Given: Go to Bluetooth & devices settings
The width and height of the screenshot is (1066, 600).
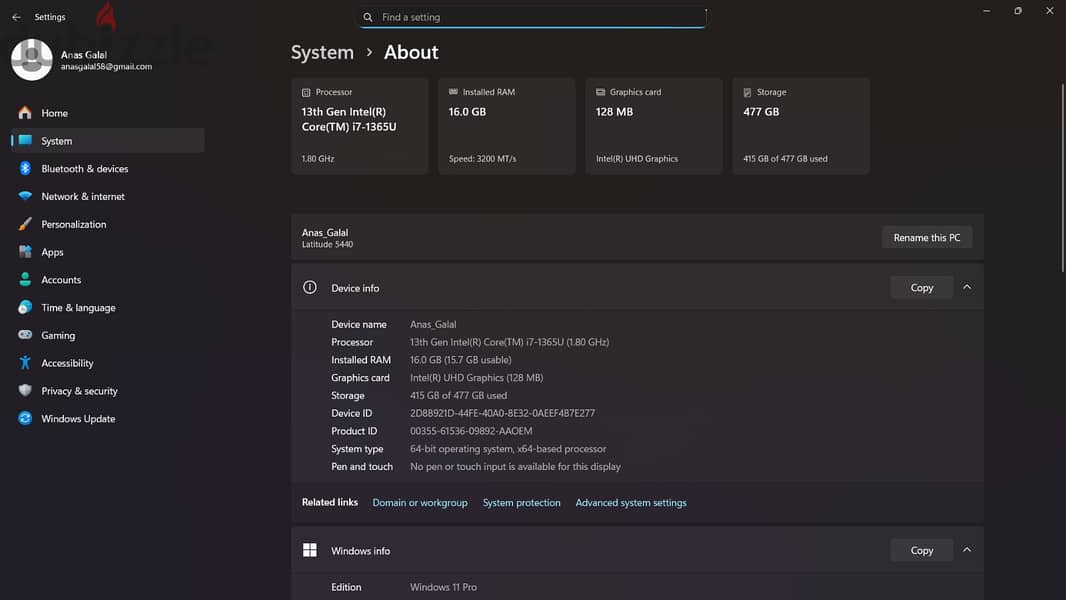Looking at the screenshot, I should 107,169.
